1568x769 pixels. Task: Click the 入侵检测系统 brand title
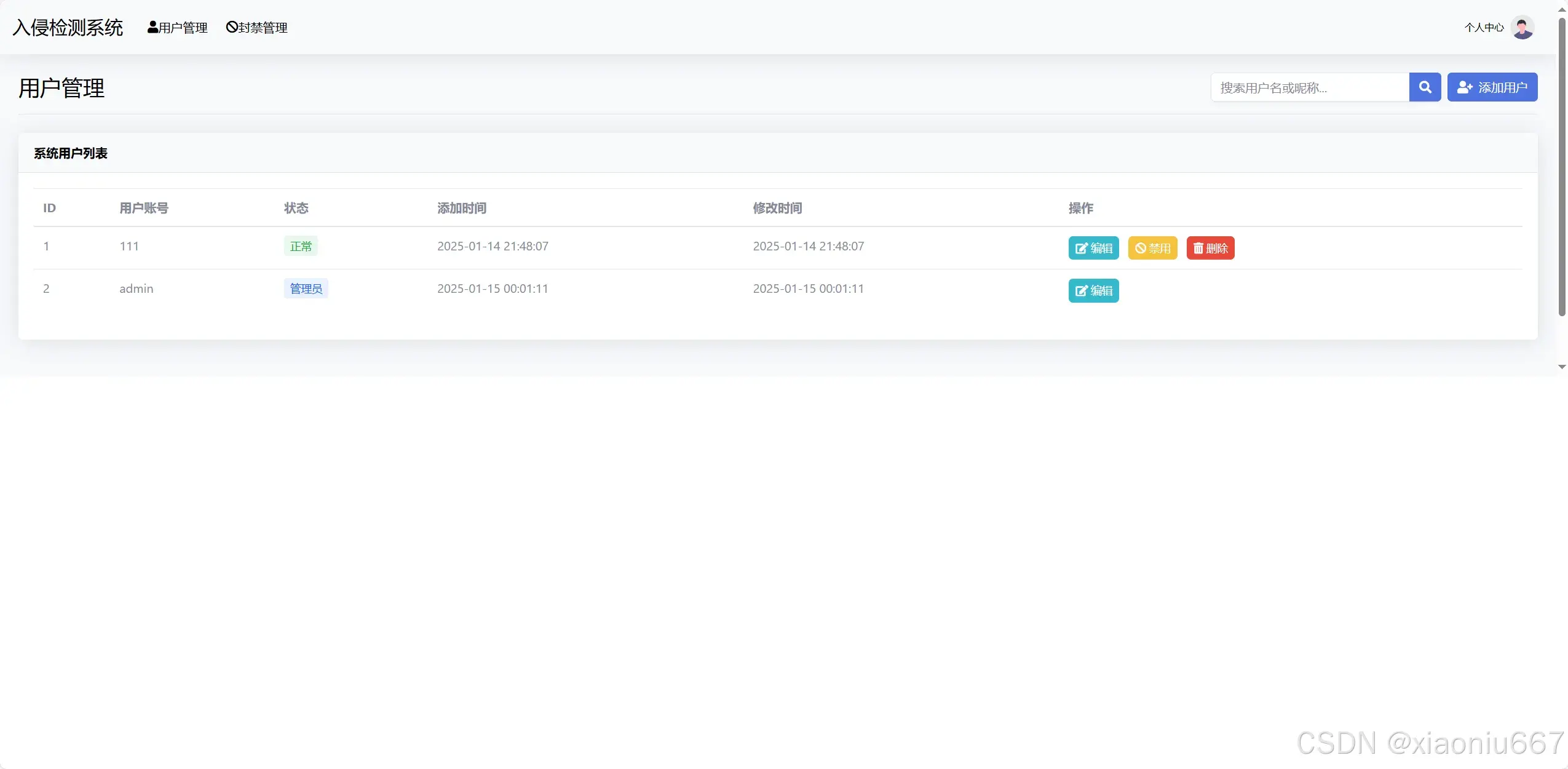point(68,28)
